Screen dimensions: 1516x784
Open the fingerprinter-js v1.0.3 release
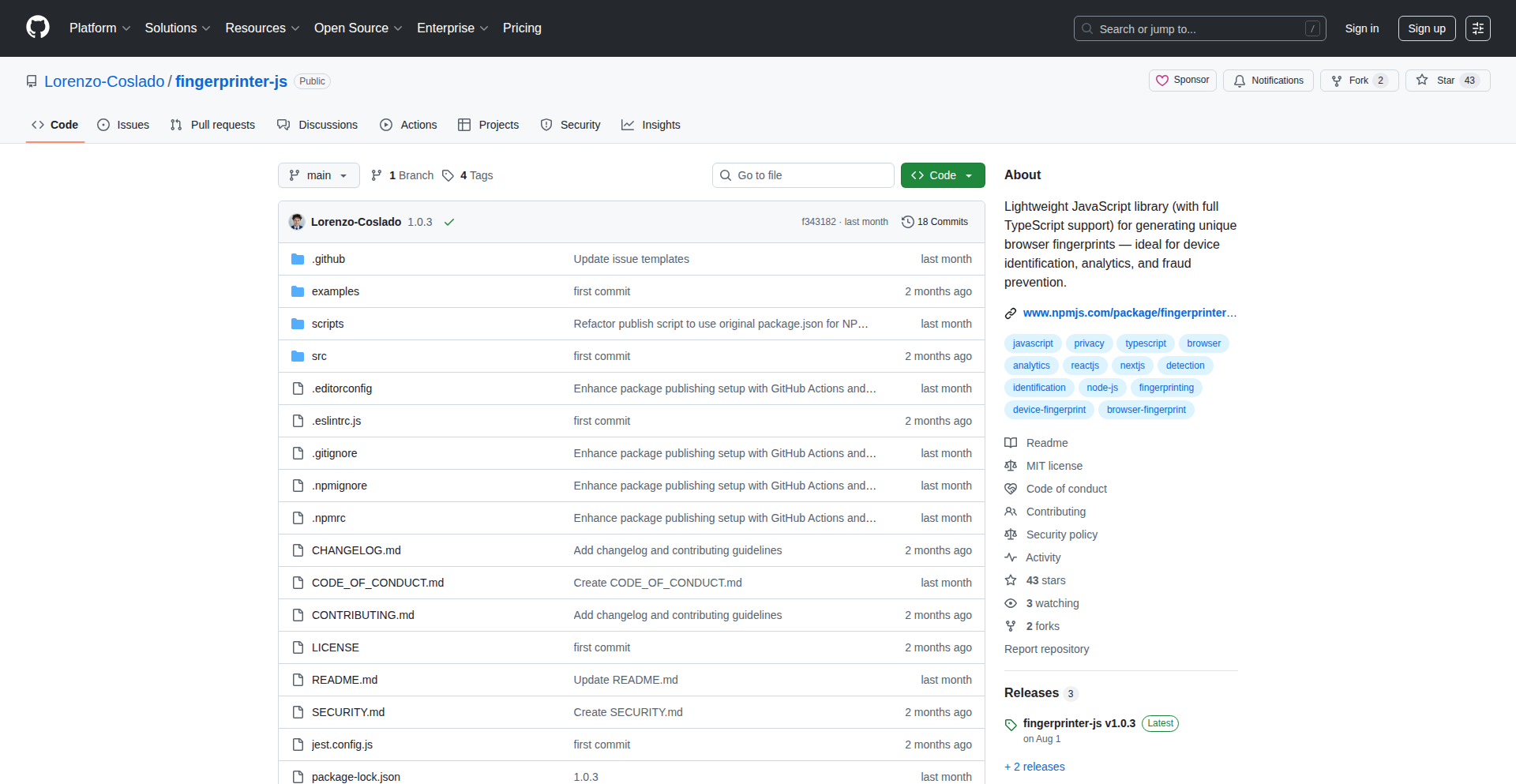1079,723
